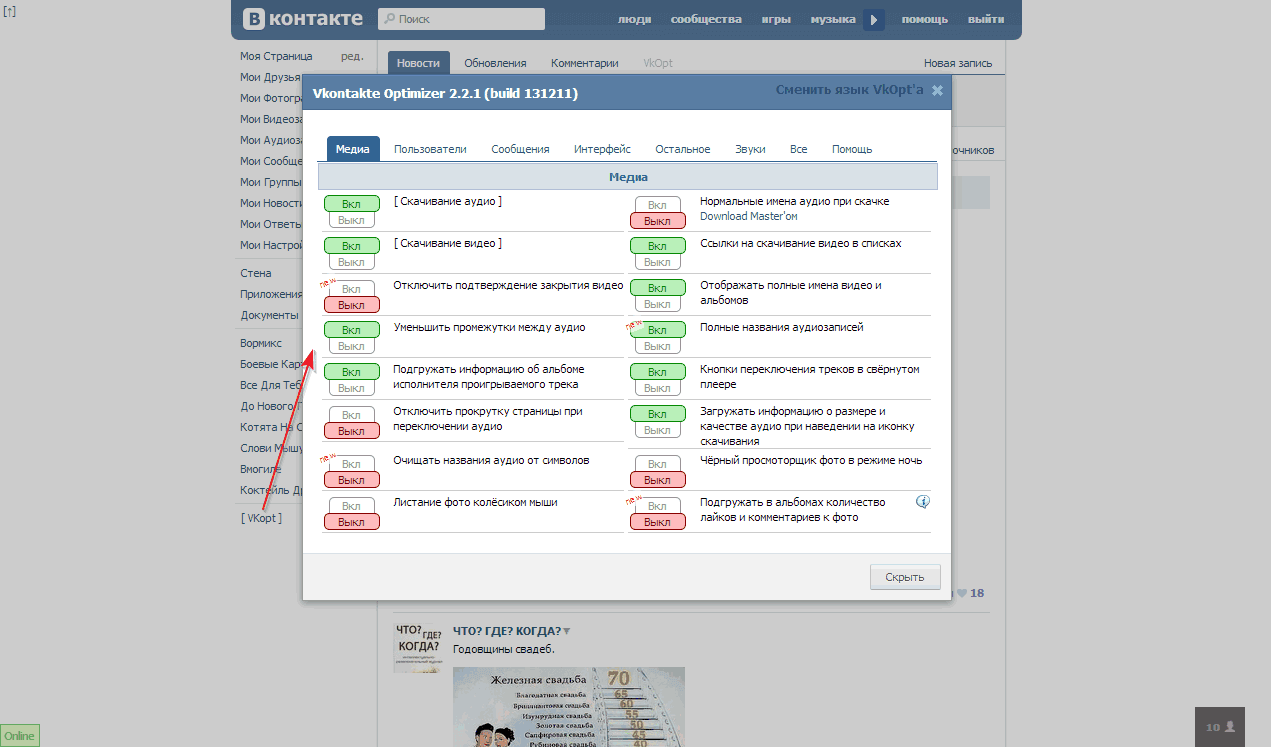Click the Online status indicator
The image size is (1271, 747).
point(20,736)
